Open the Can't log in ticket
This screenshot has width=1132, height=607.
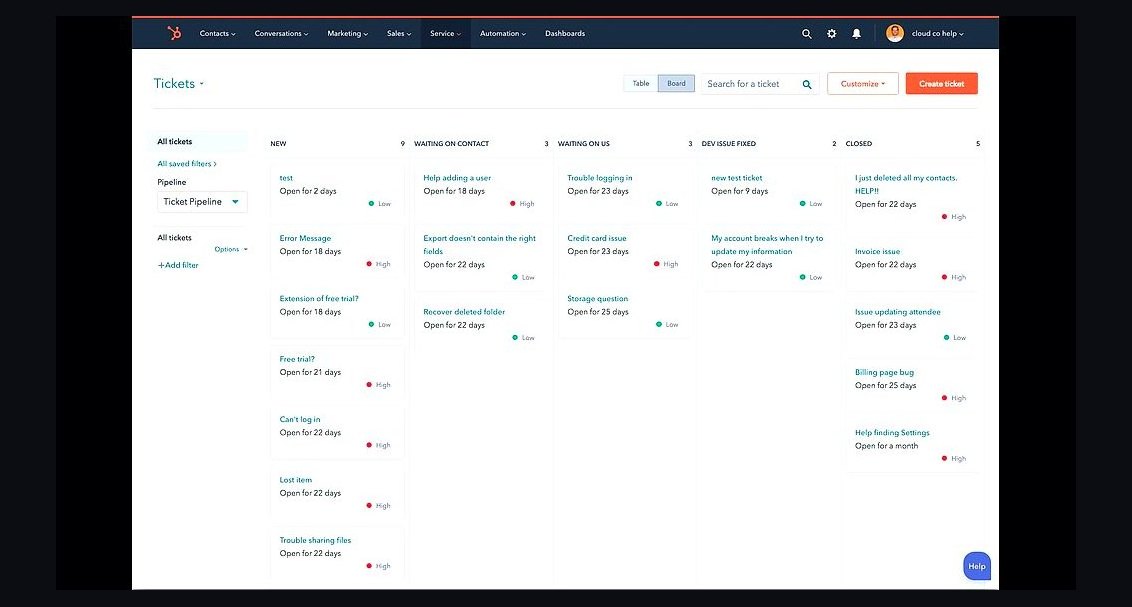[x=300, y=419]
